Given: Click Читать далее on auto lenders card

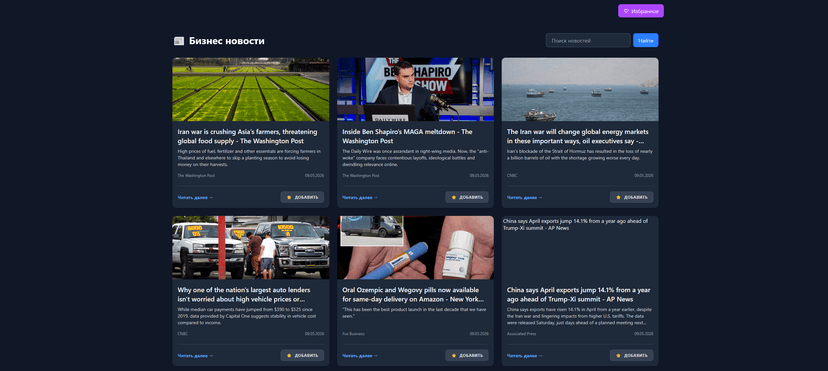Looking at the screenshot, I should [195, 356].
